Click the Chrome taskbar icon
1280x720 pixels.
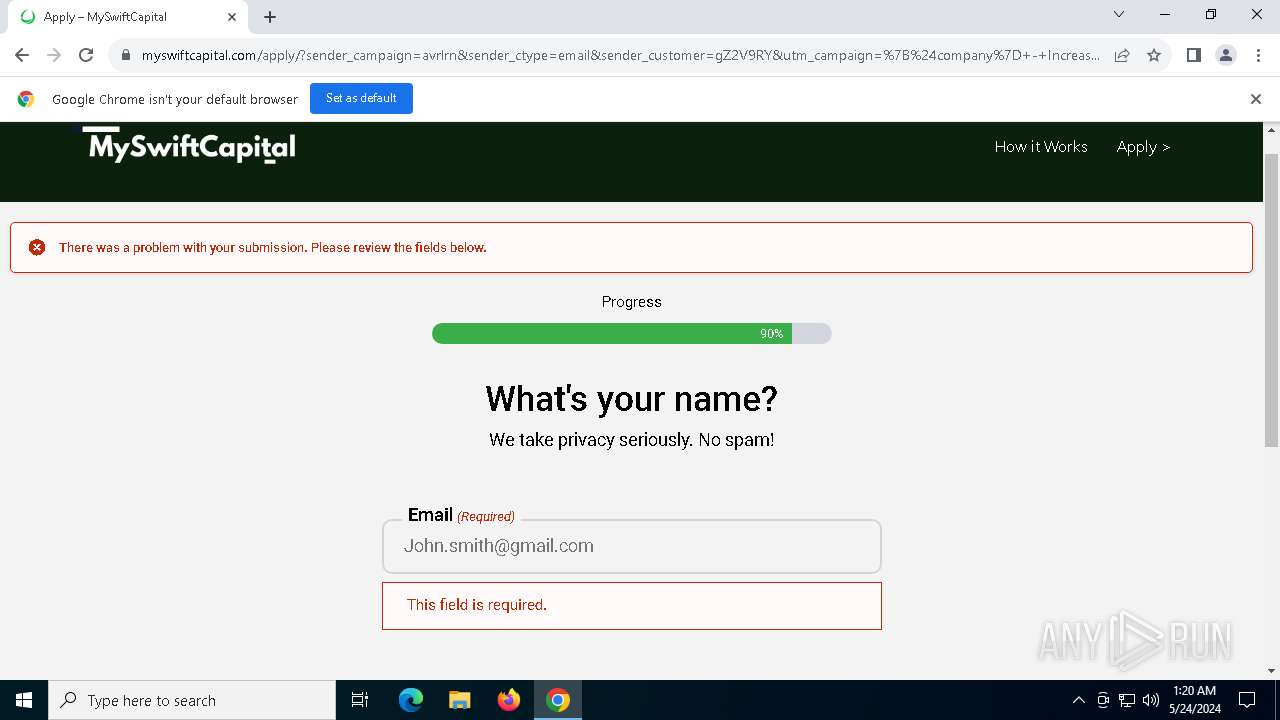558,700
